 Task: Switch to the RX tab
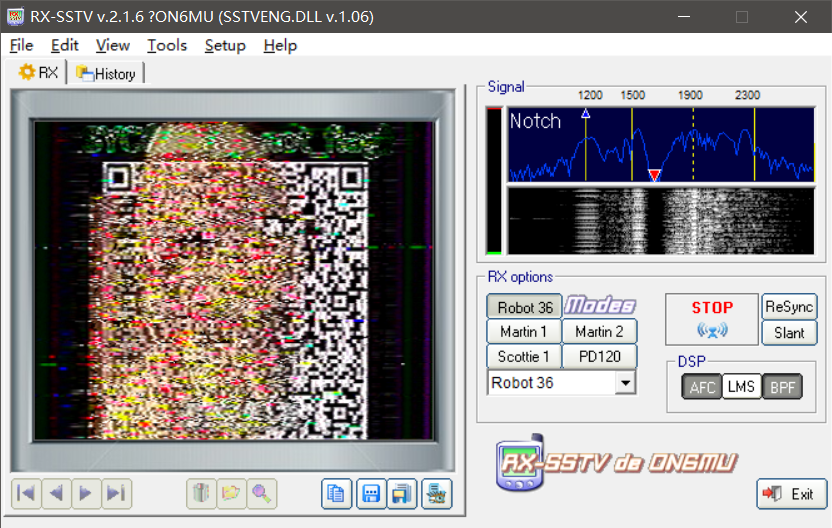[x=38, y=72]
